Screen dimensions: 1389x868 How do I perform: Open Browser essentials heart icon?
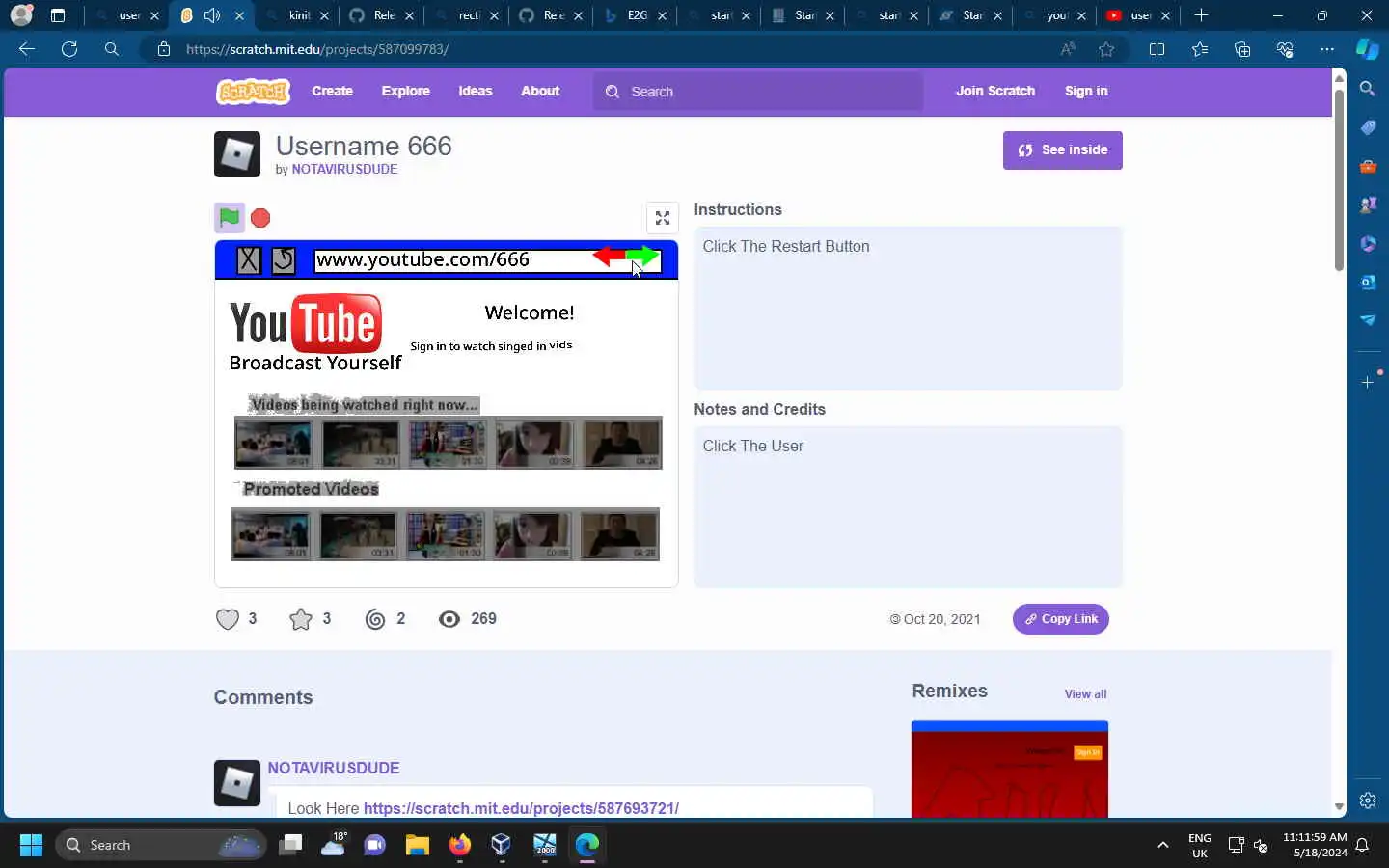[1285, 49]
